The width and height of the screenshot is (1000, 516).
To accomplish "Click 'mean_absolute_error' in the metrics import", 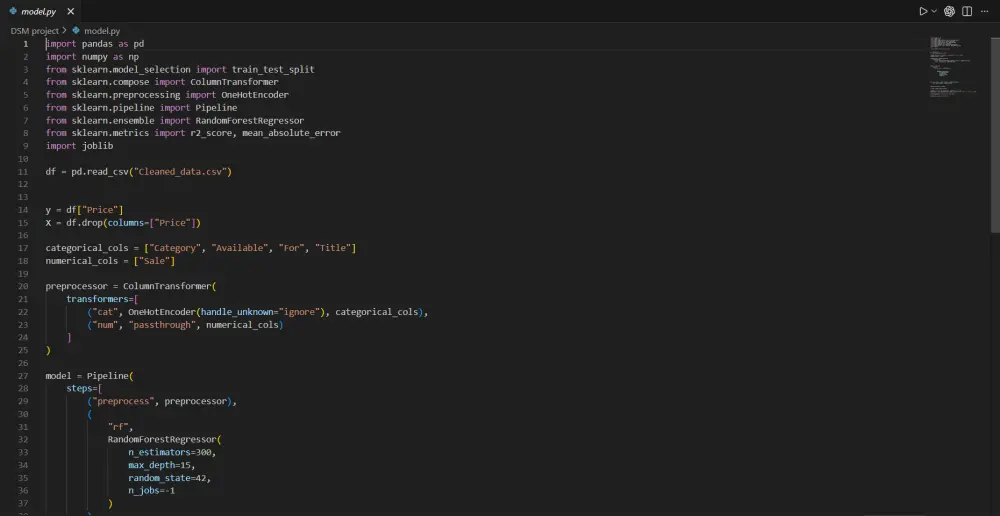I will [291, 133].
